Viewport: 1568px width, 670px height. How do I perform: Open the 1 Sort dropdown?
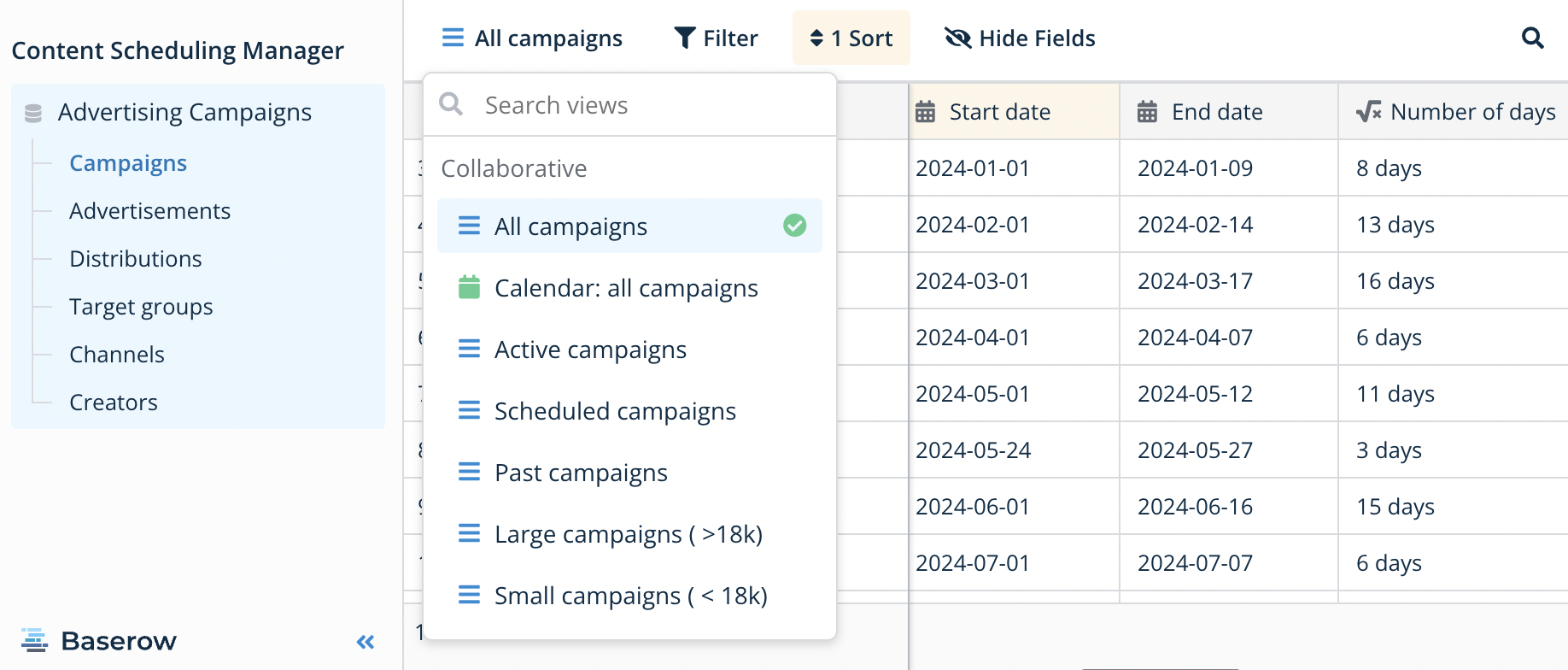[x=851, y=38]
